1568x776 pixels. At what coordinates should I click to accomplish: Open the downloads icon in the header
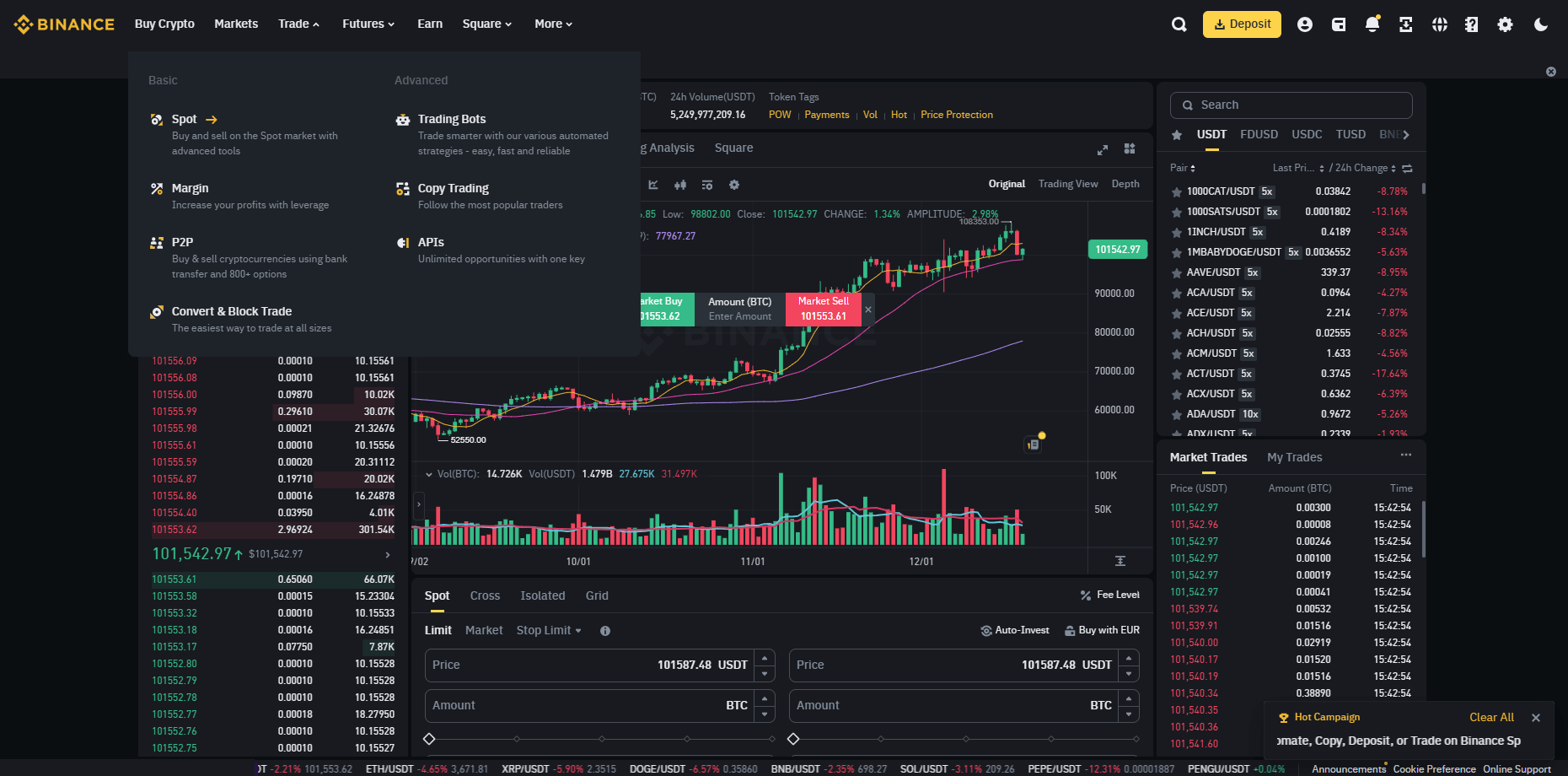(x=1406, y=24)
